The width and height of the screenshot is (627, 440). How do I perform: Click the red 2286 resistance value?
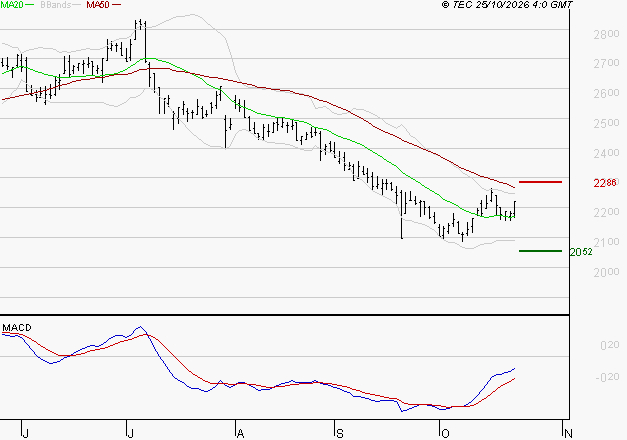pos(605,183)
